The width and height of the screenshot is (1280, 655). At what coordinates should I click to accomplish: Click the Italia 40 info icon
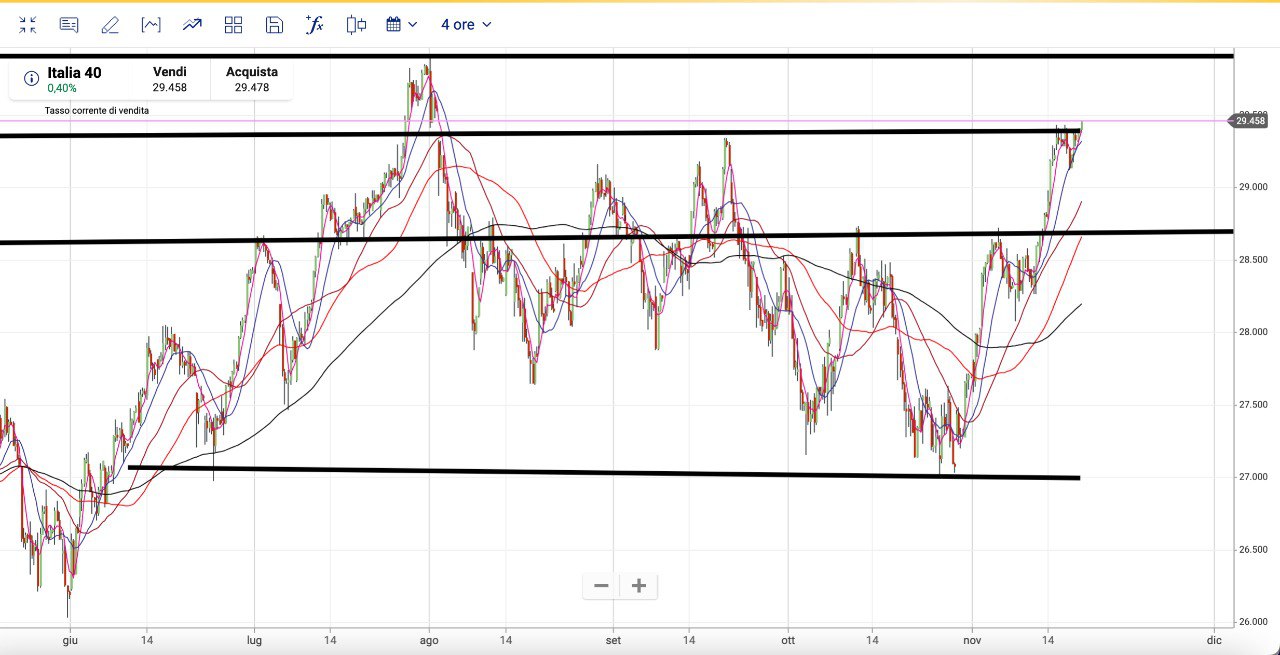(x=31, y=79)
